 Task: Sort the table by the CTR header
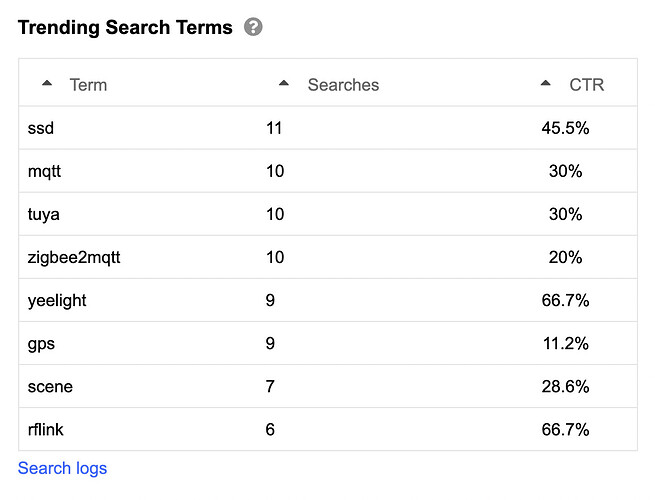pos(586,85)
